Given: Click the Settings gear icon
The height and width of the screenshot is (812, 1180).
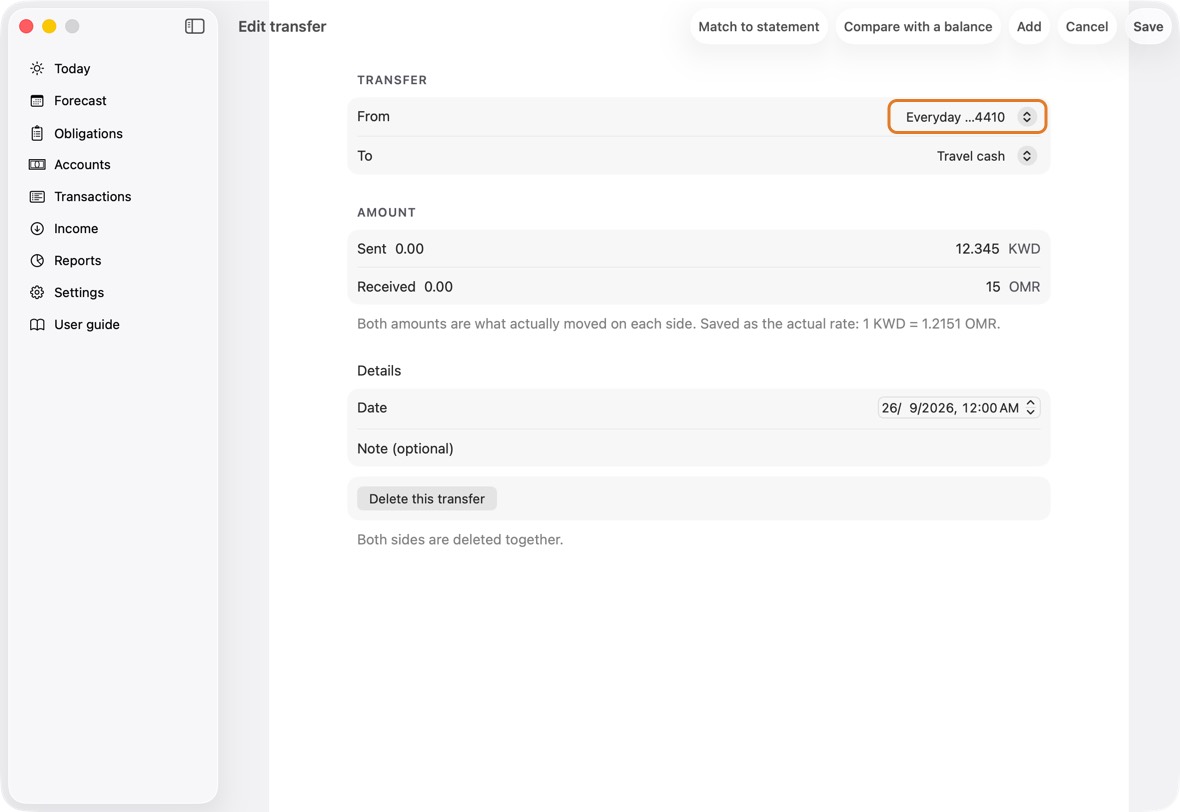Looking at the screenshot, I should (x=37, y=293).
